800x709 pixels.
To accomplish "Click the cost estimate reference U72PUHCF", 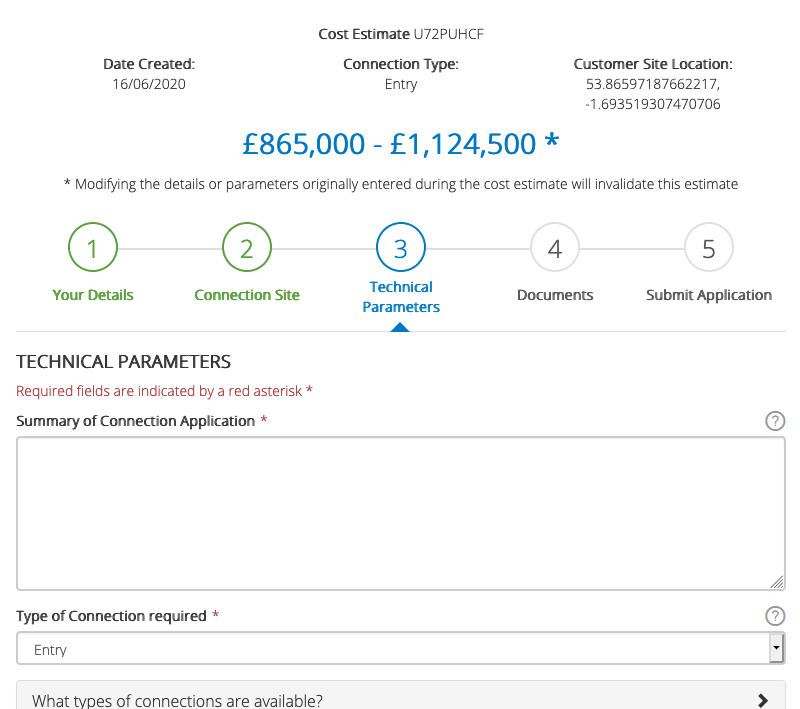I will point(449,34).
